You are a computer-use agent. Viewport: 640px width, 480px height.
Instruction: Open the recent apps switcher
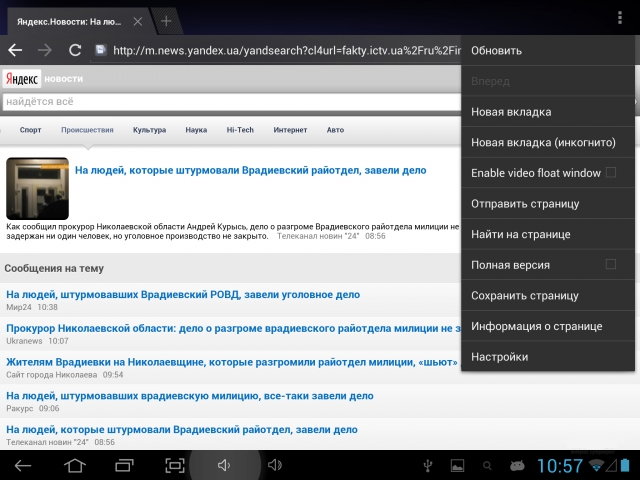click(x=125, y=465)
